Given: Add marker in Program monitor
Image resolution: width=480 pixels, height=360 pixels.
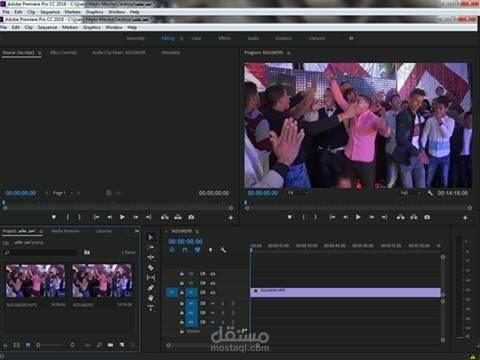Looking at the screenshot, I should (x=290, y=217).
